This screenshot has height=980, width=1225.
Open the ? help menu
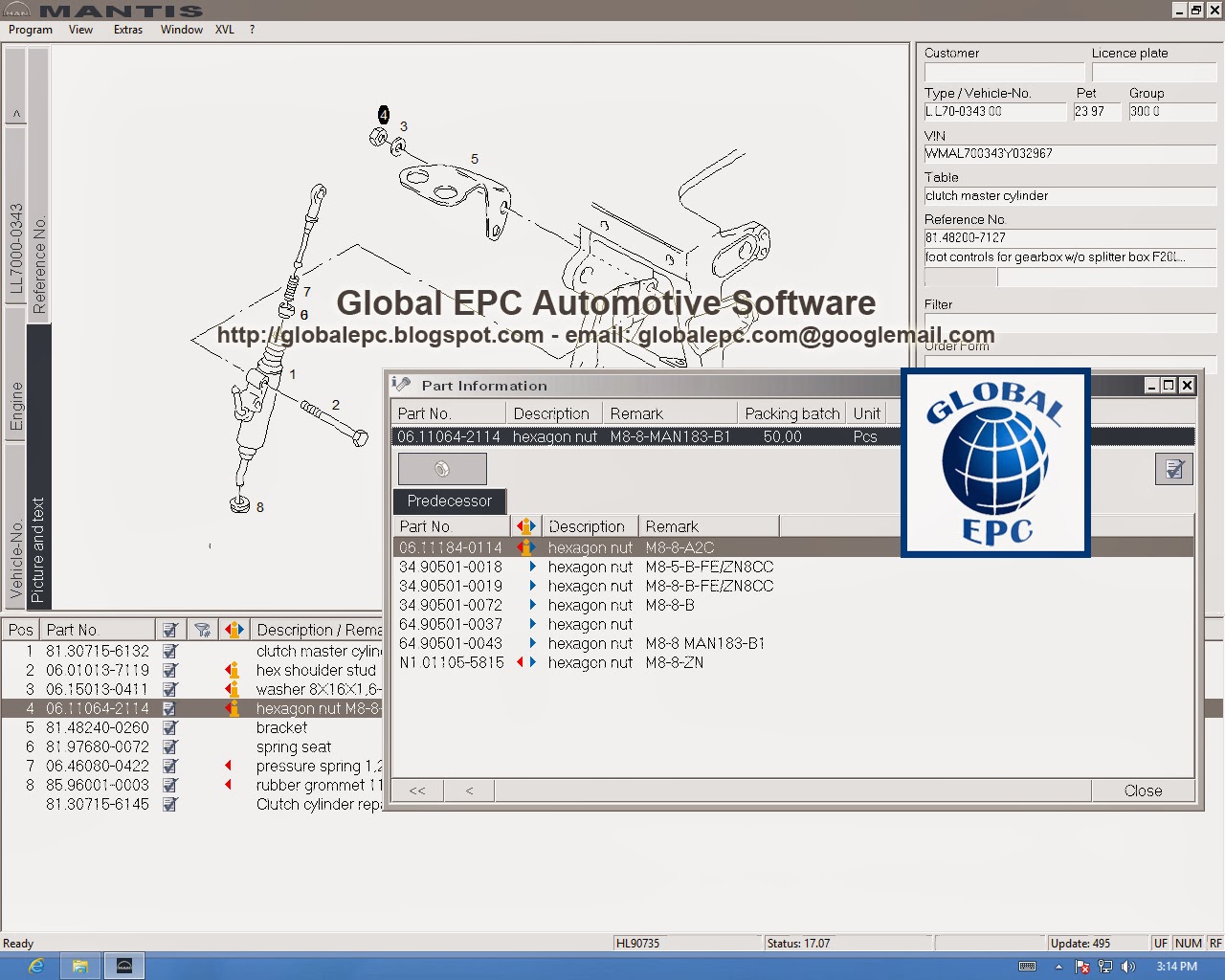coord(252,30)
